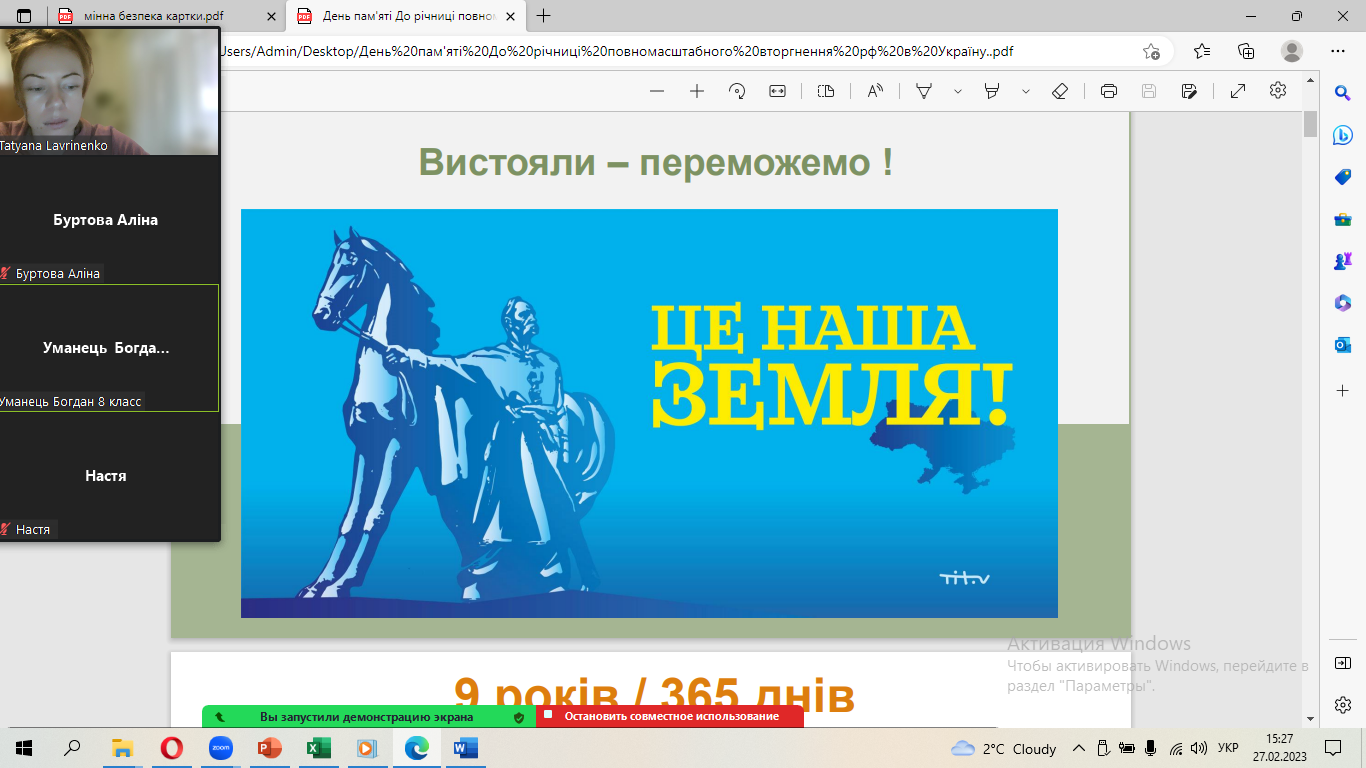Open File Explorer from taskbar

[x=122, y=748]
